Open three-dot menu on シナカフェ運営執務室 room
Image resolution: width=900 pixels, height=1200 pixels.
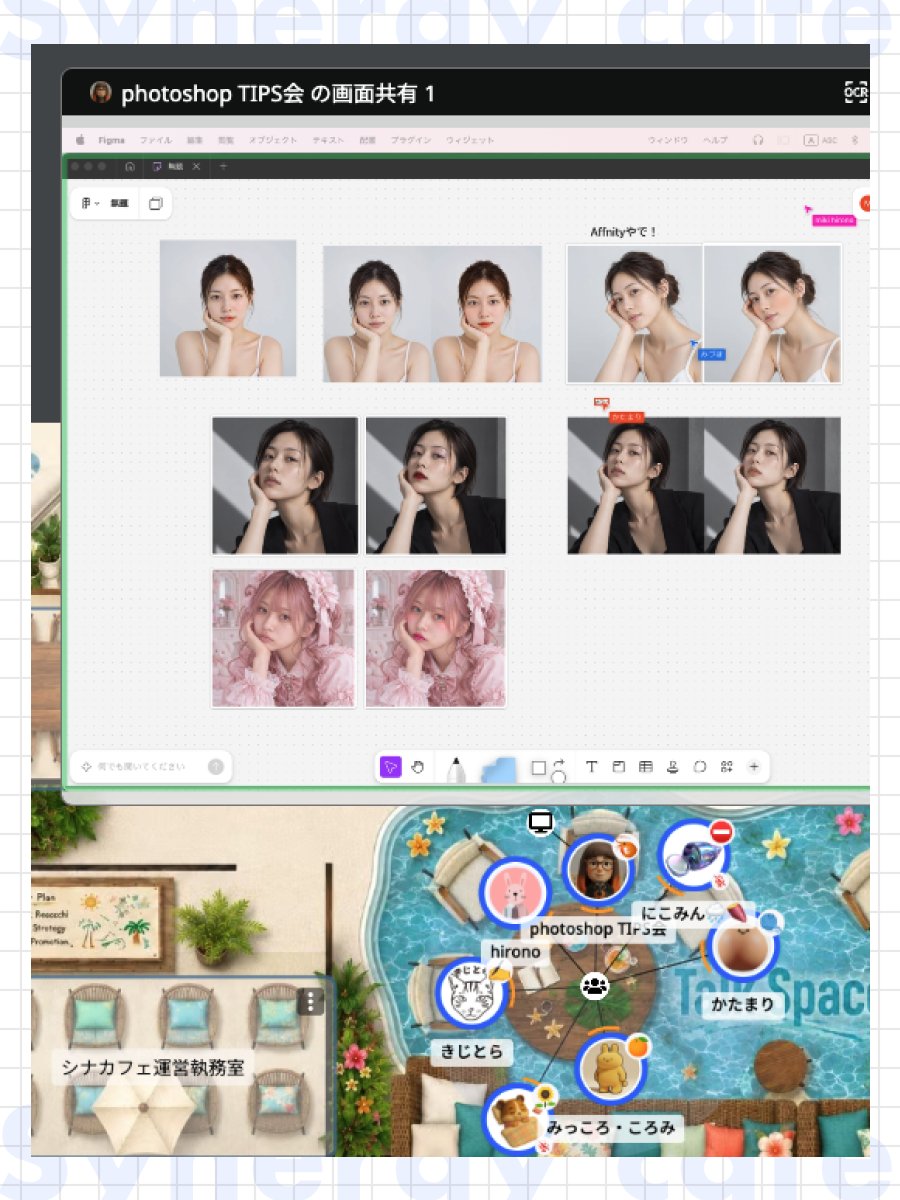tap(311, 1001)
